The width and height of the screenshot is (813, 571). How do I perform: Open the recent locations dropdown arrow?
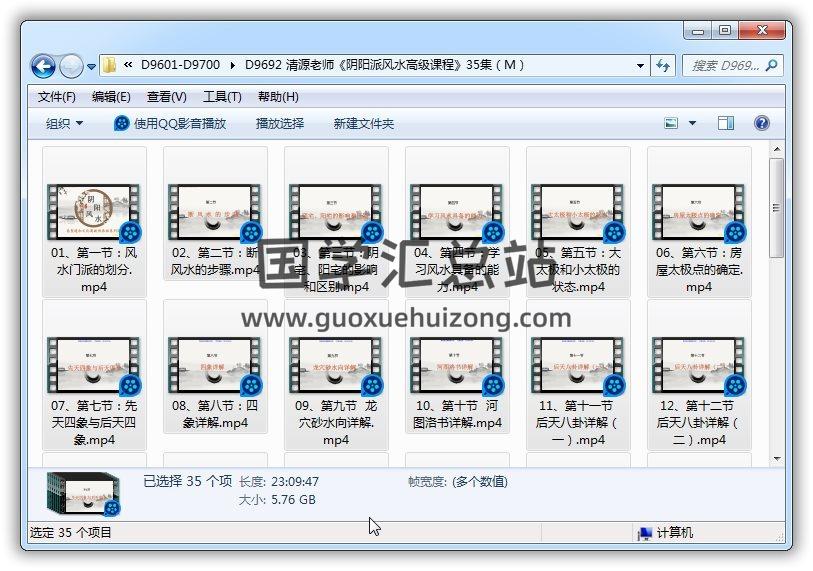click(91, 66)
